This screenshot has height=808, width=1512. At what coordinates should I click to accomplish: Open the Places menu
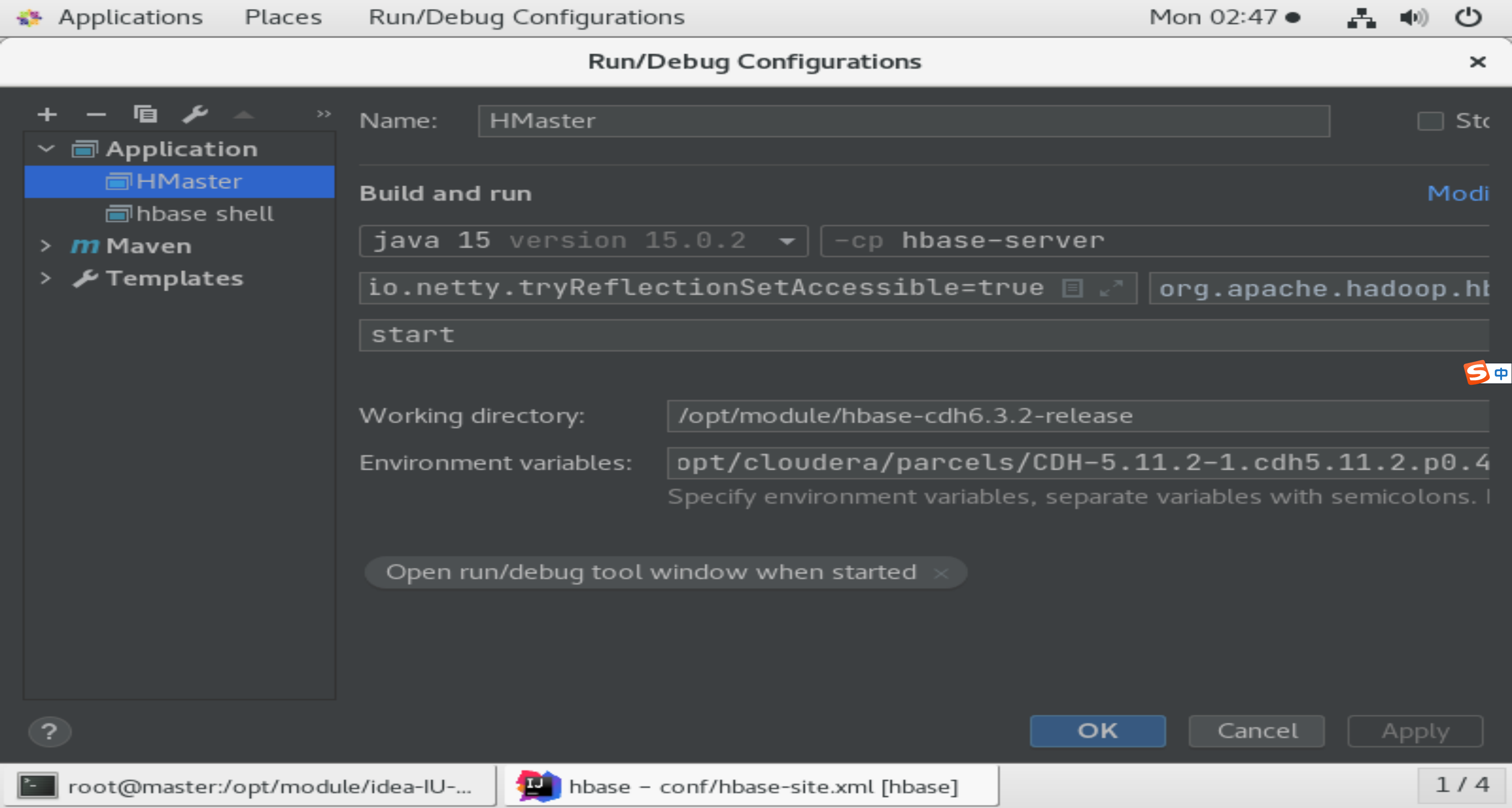click(283, 18)
